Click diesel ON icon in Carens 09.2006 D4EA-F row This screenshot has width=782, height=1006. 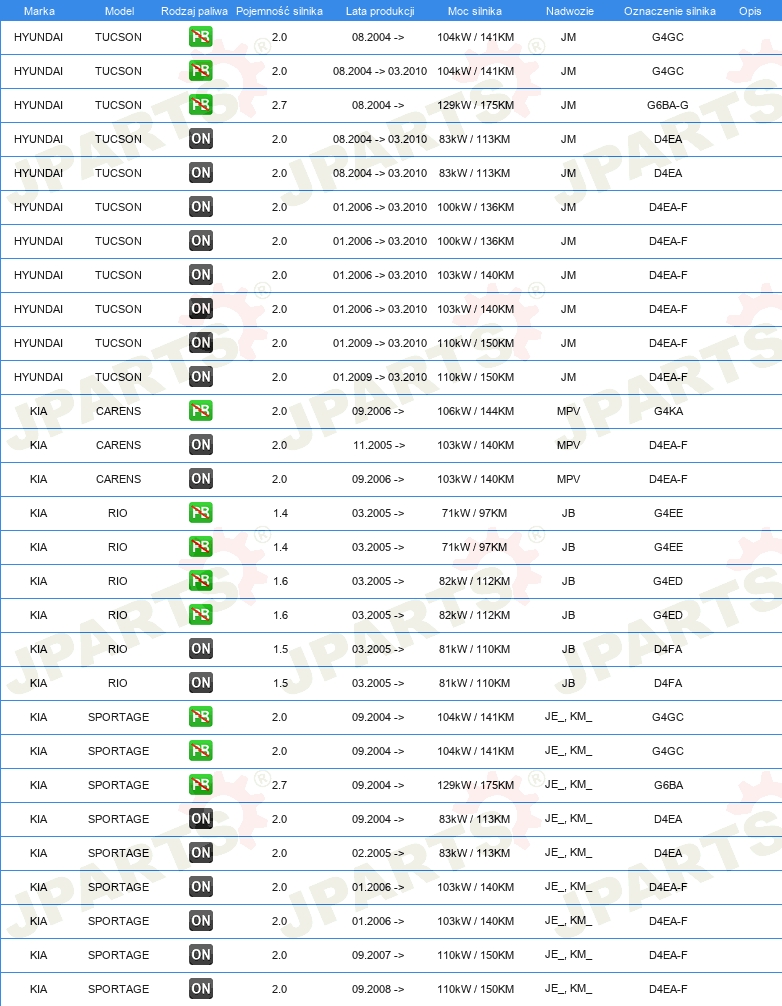tap(201, 479)
